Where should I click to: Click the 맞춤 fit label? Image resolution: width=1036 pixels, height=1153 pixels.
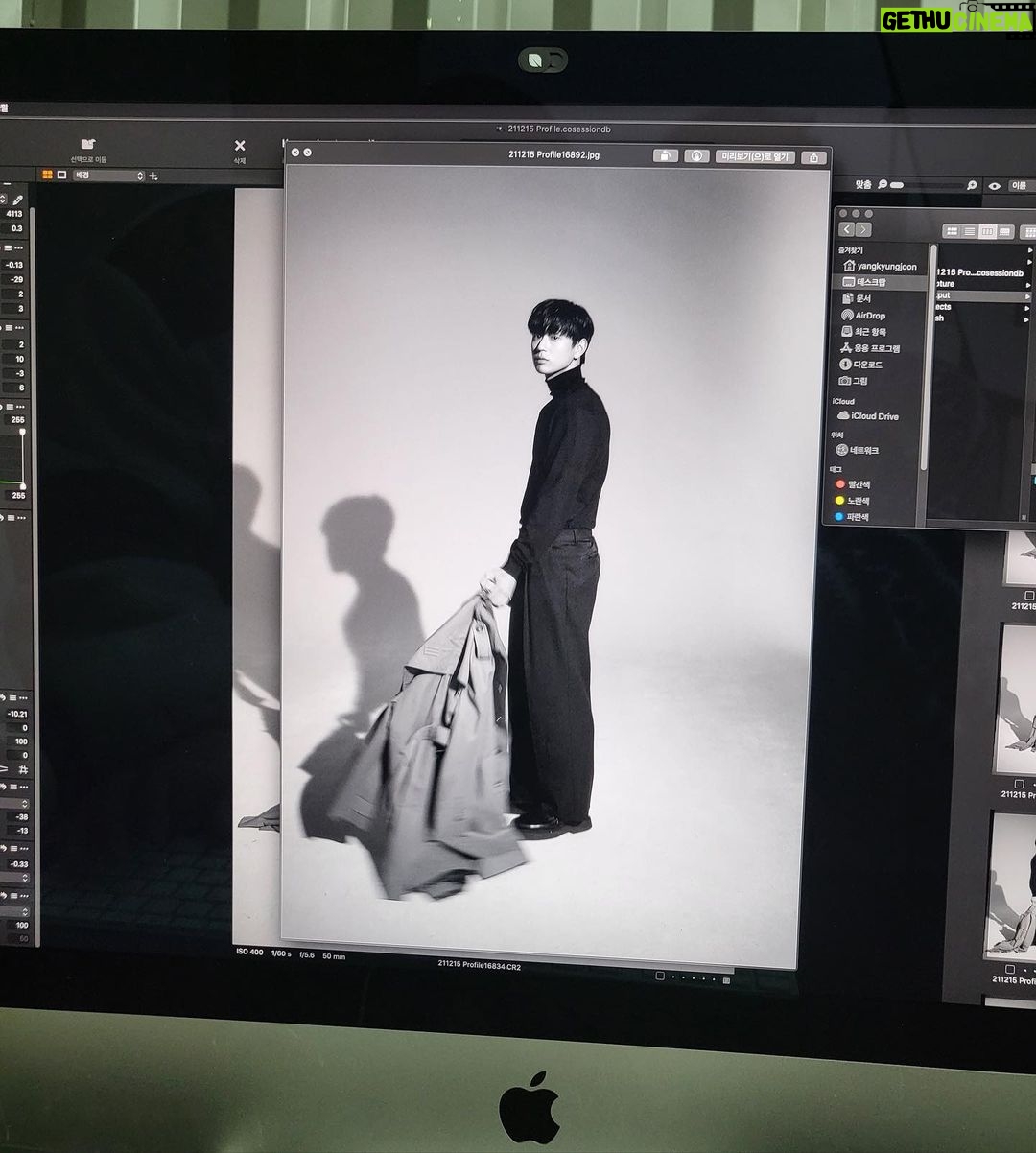[x=864, y=184]
